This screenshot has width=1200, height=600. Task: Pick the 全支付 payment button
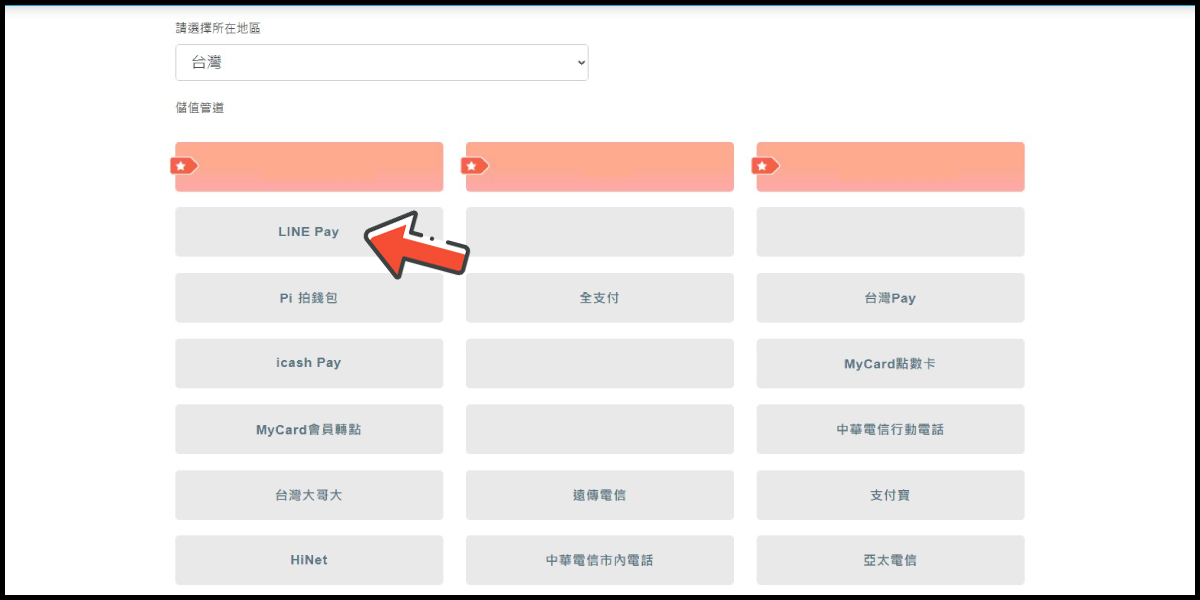600,298
